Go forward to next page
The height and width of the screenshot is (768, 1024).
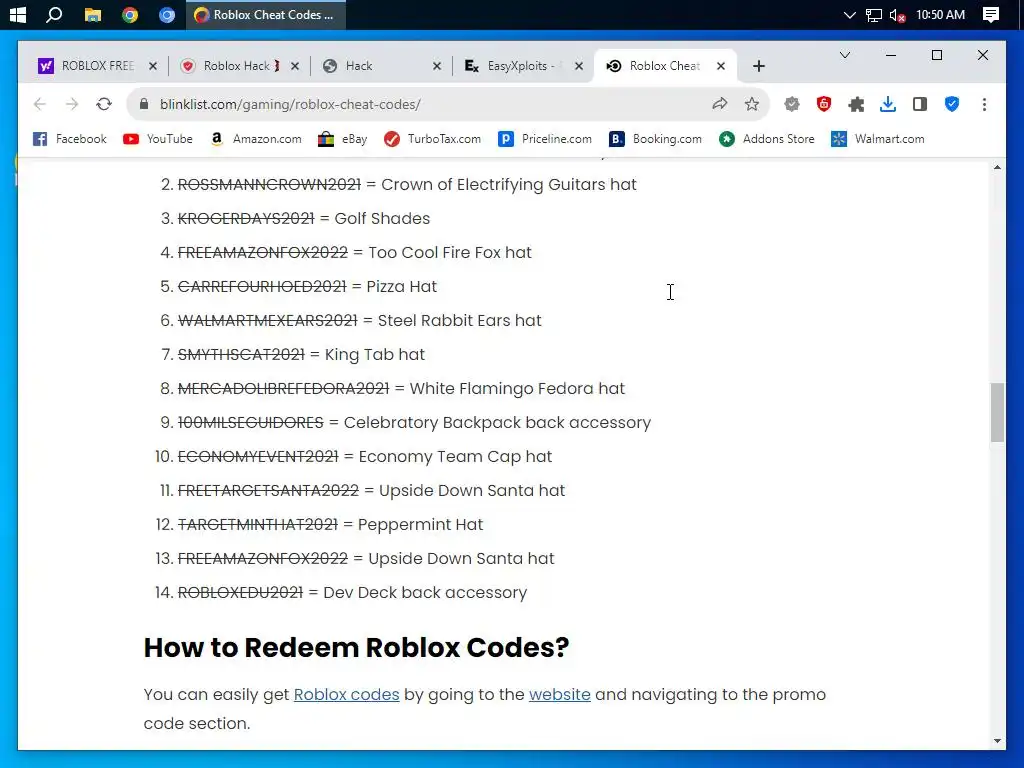tap(72, 104)
